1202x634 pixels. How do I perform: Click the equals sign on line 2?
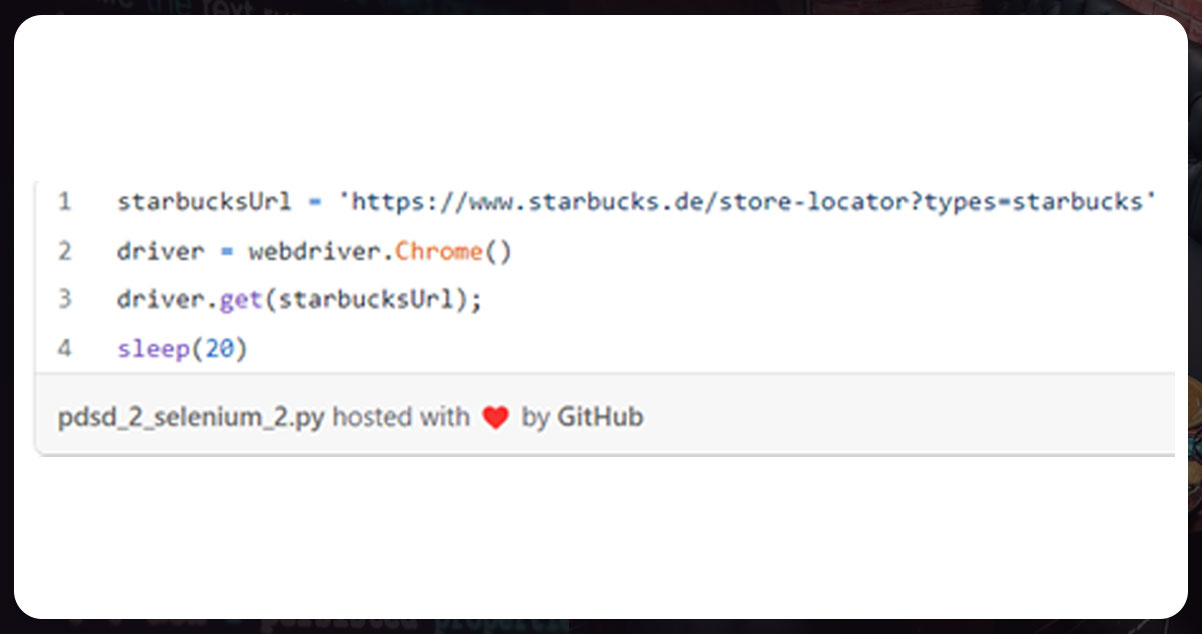point(227,250)
